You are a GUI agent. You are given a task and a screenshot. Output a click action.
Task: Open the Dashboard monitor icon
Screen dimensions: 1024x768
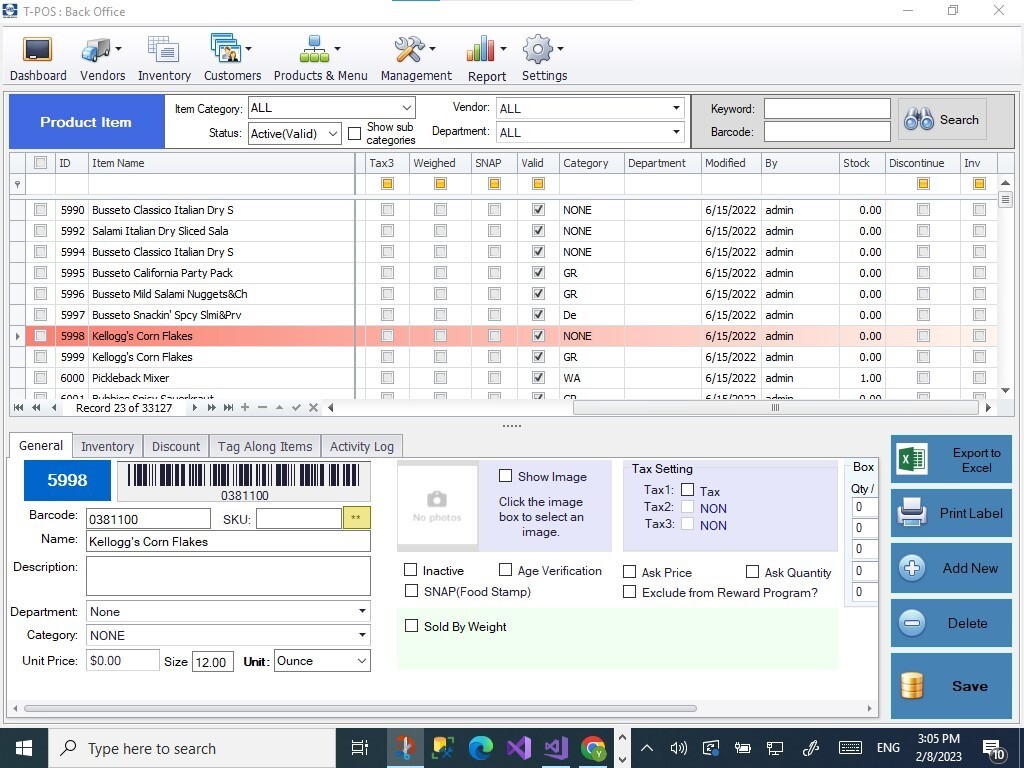point(37,50)
